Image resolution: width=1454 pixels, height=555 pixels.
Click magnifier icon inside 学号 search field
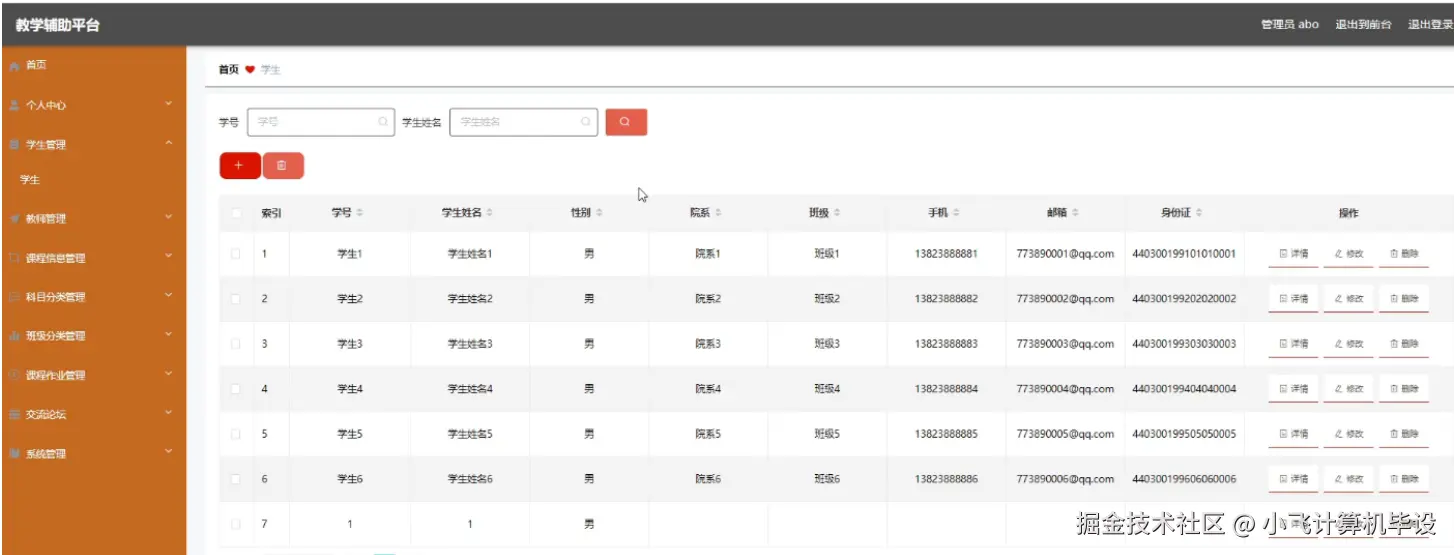383,122
